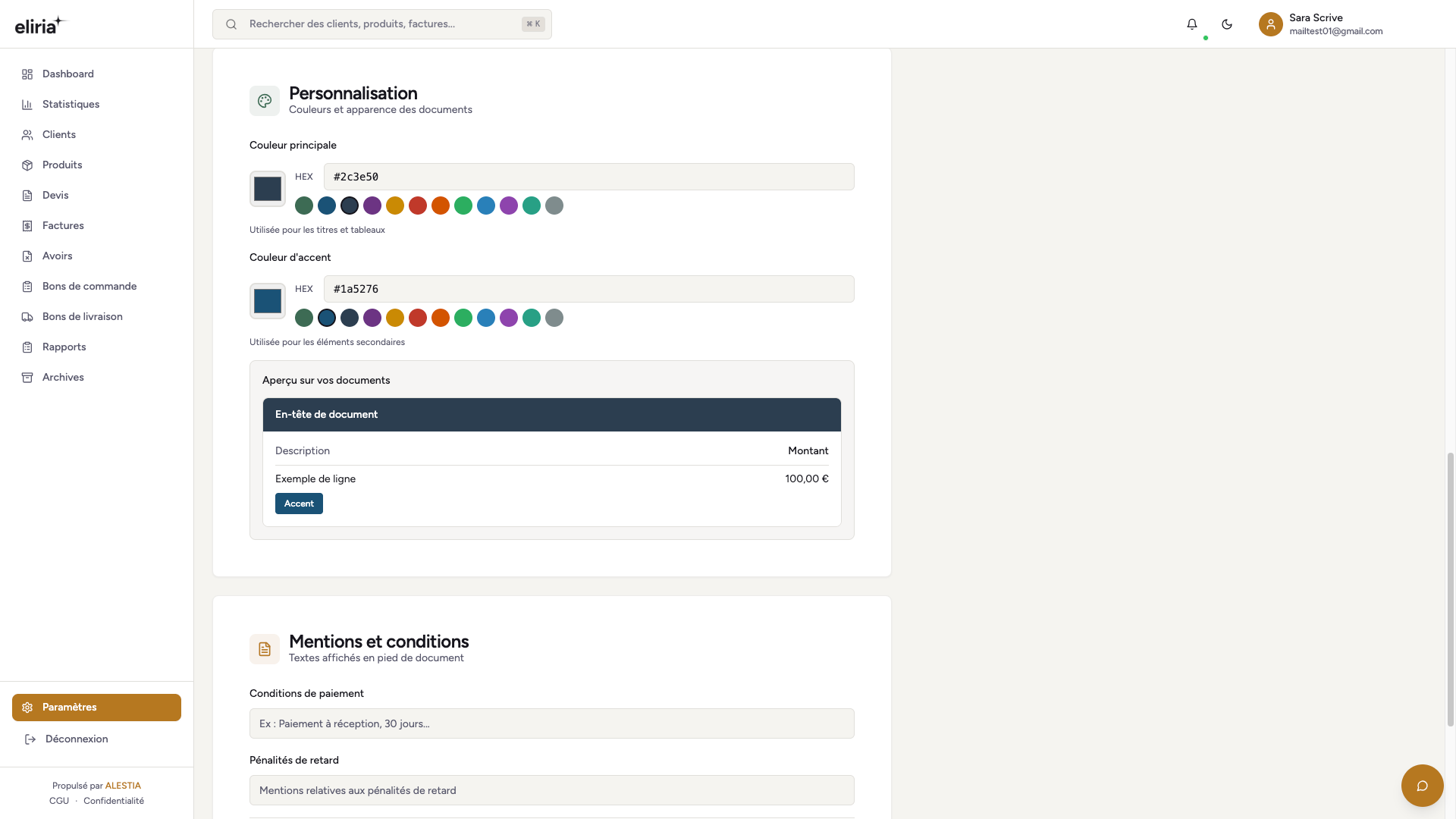This screenshot has width=1456, height=819.
Task: Go to the Dashboard
Action: click(x=67, y=74)
